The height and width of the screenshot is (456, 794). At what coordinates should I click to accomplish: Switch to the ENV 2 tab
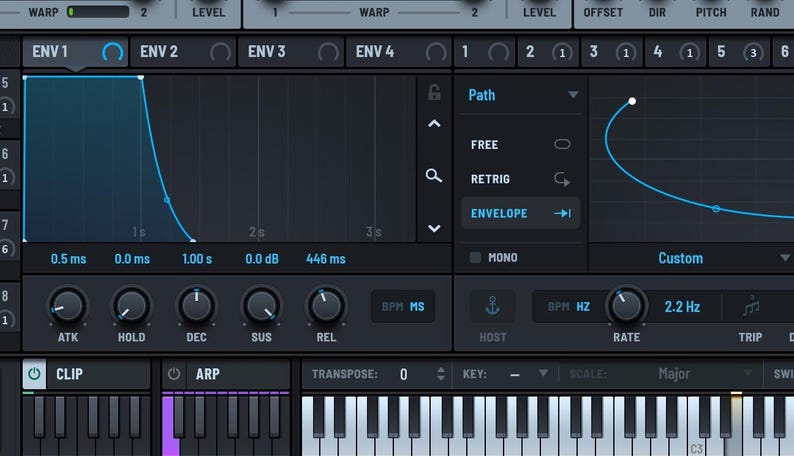pos(183,52)
